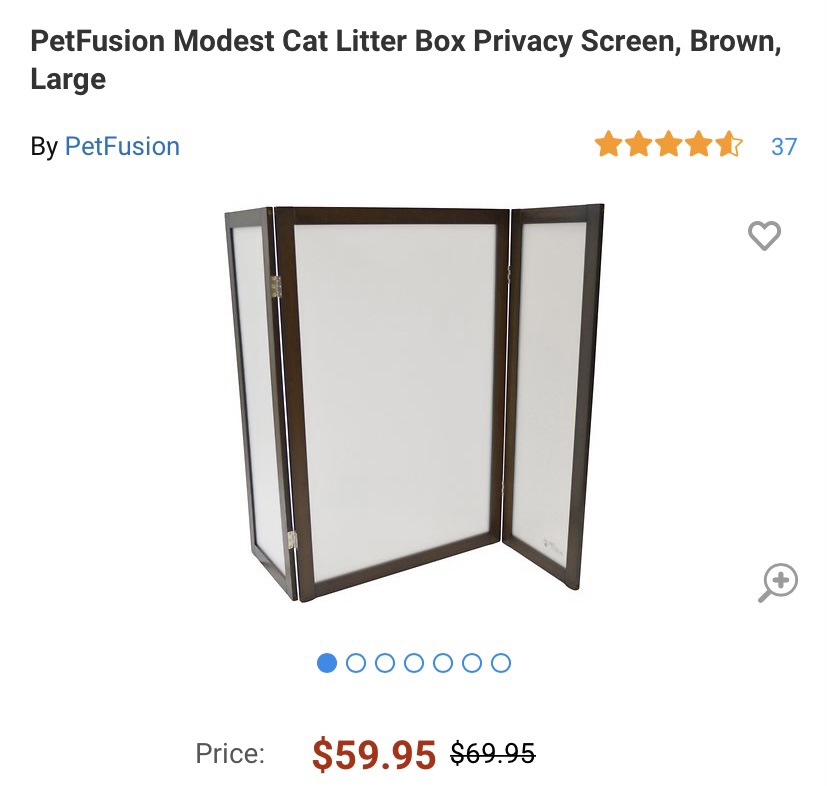
Task: Open the 37 reviews link
Action: pyautogui.click(x=784, y=147)
